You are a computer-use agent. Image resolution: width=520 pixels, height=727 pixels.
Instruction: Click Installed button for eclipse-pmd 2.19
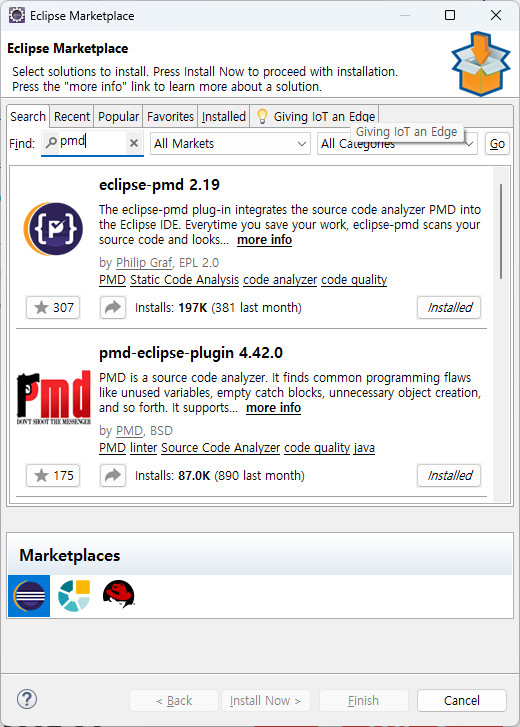tap(449, 307)
